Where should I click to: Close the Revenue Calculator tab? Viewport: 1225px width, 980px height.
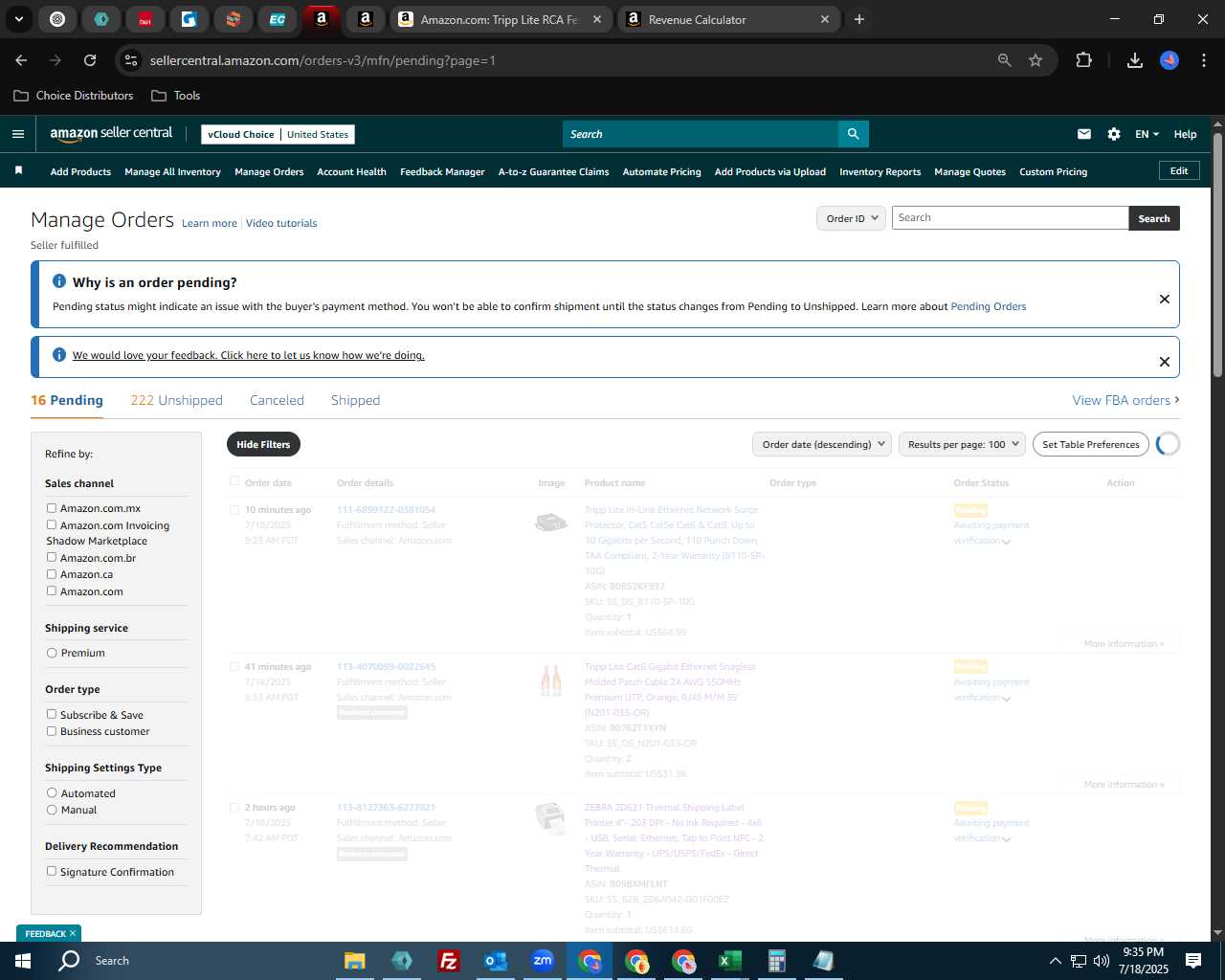click(825, 19)
